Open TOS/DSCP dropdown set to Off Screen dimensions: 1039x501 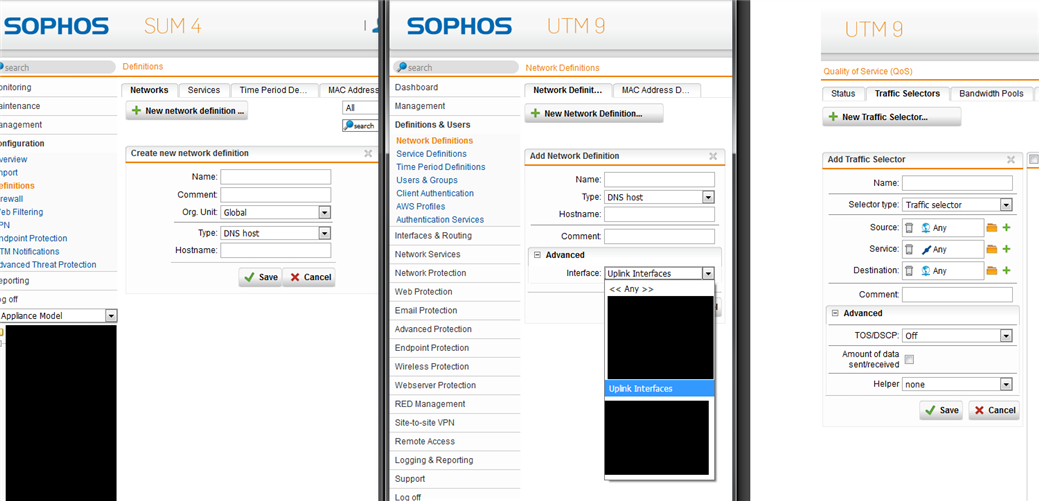(957, 336)
